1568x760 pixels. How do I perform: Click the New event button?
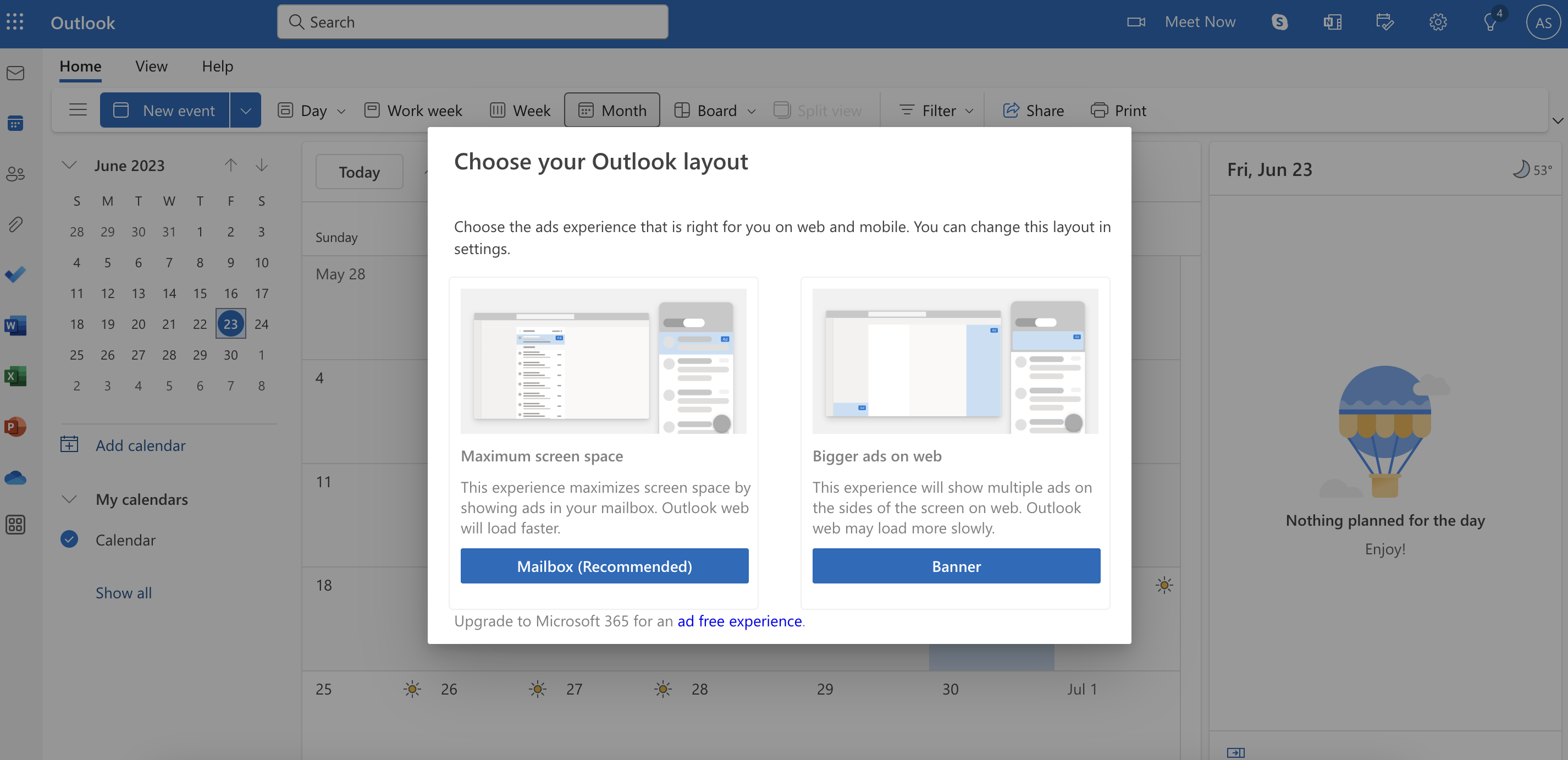click(165, 110)
